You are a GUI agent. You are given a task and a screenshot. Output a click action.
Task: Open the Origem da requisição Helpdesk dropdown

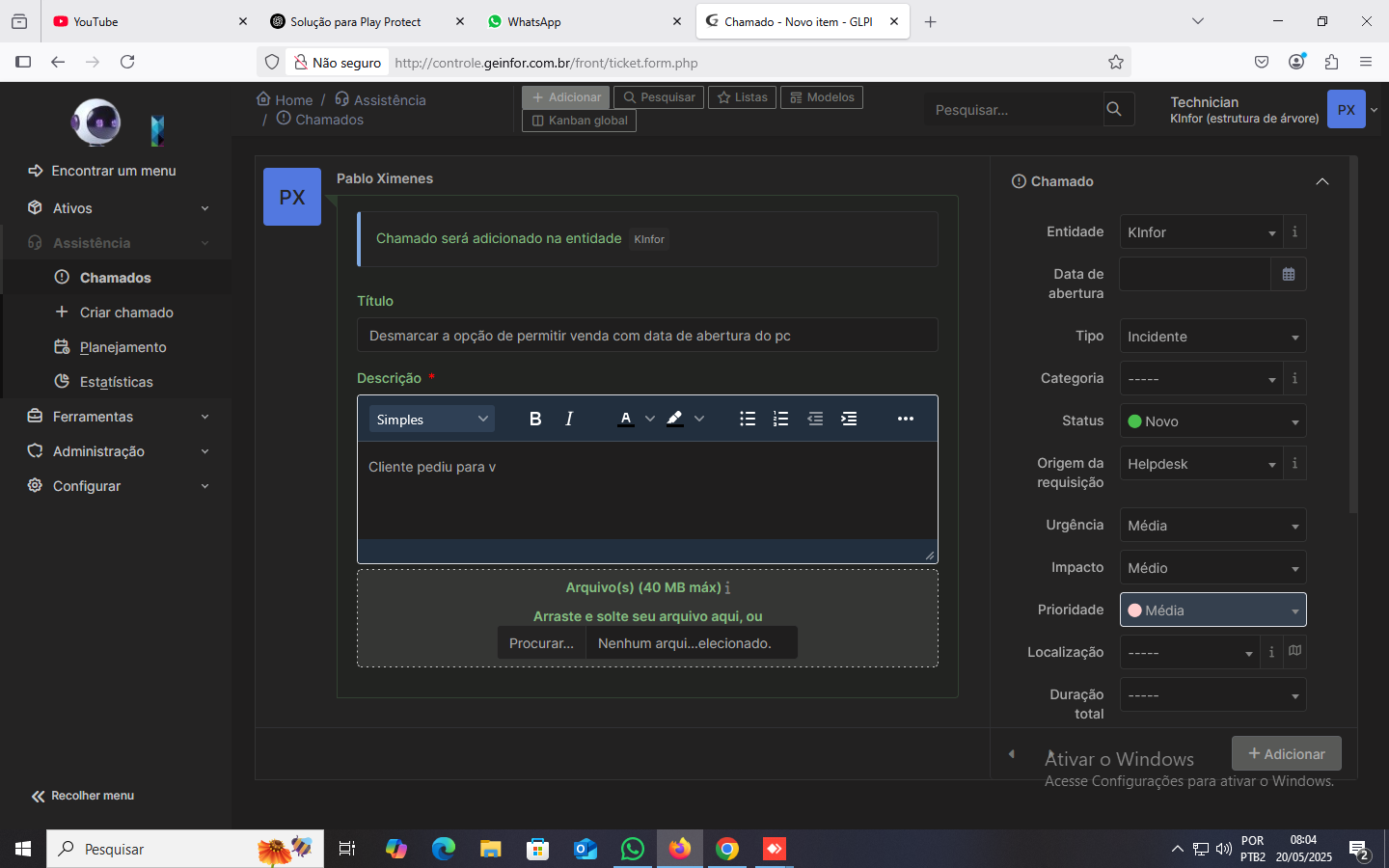click(1202, 464)
